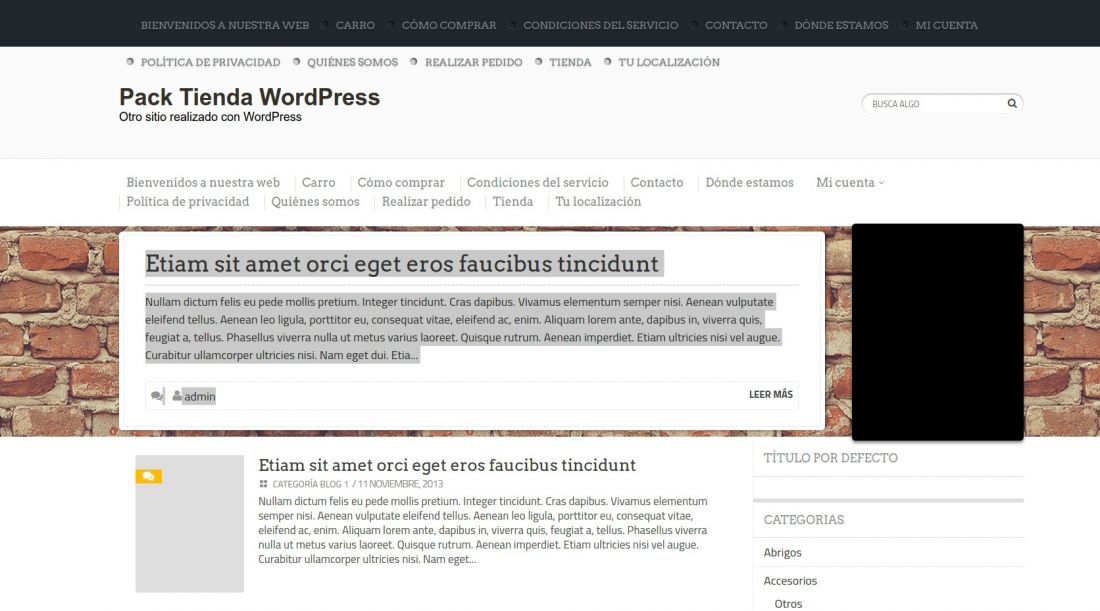Viewport: 1100px width, 611px height.
Task: Open Quiénes somos uppercase menu link
Action: point(352,62)
